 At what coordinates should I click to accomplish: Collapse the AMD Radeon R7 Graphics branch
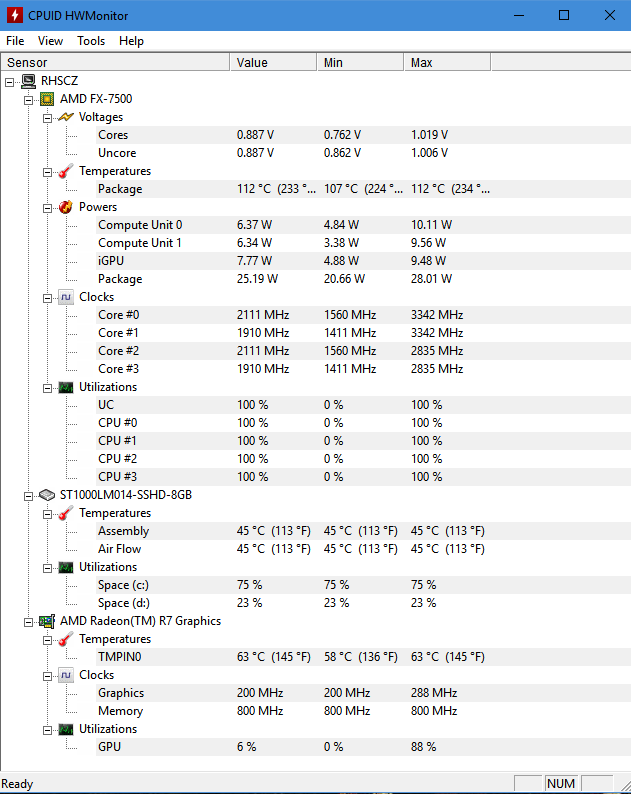(x=29, y=621)
